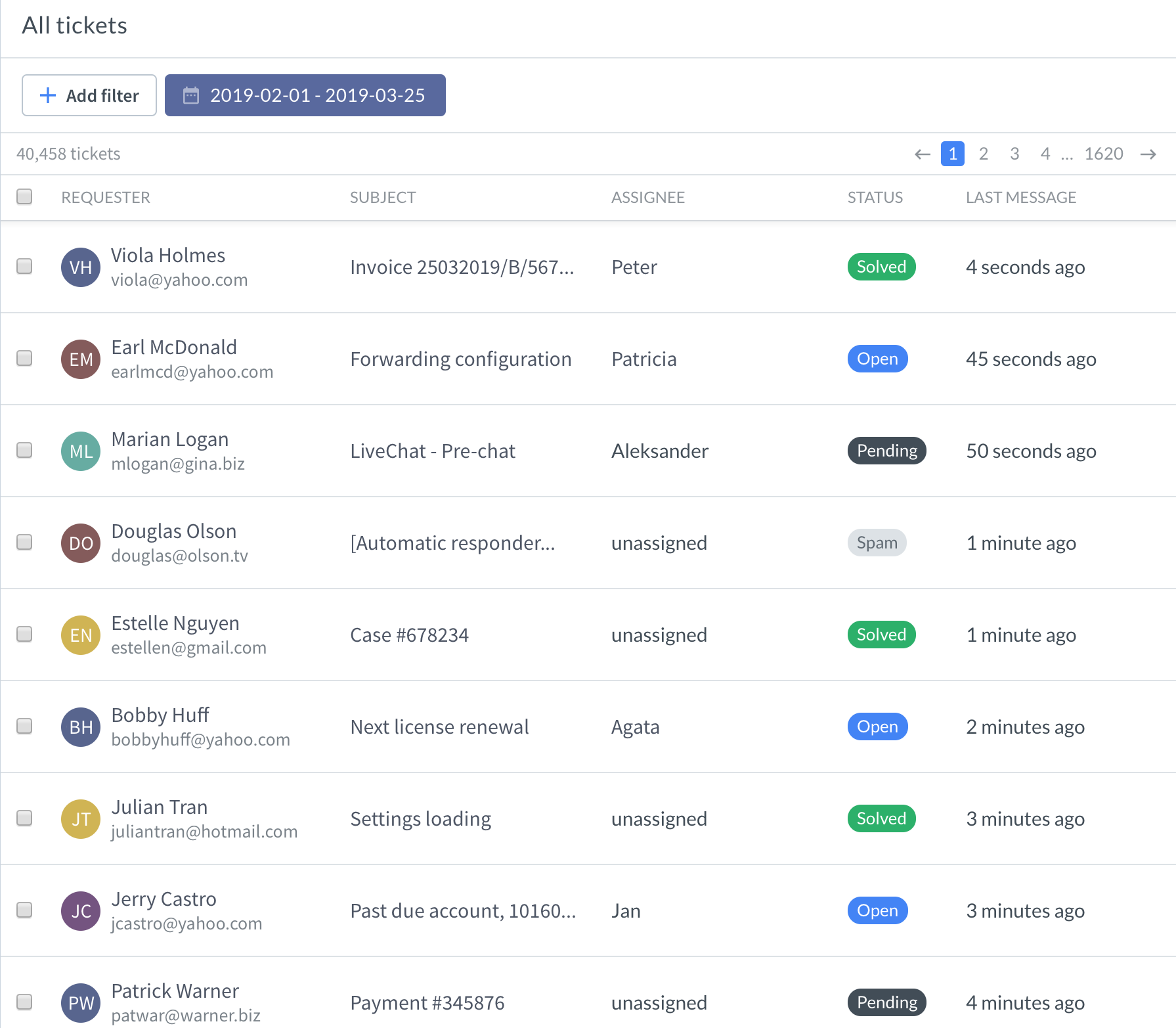Click Earl McDonald's EM avatar
Screen dimensions: 1176x1028
[80, 359]
